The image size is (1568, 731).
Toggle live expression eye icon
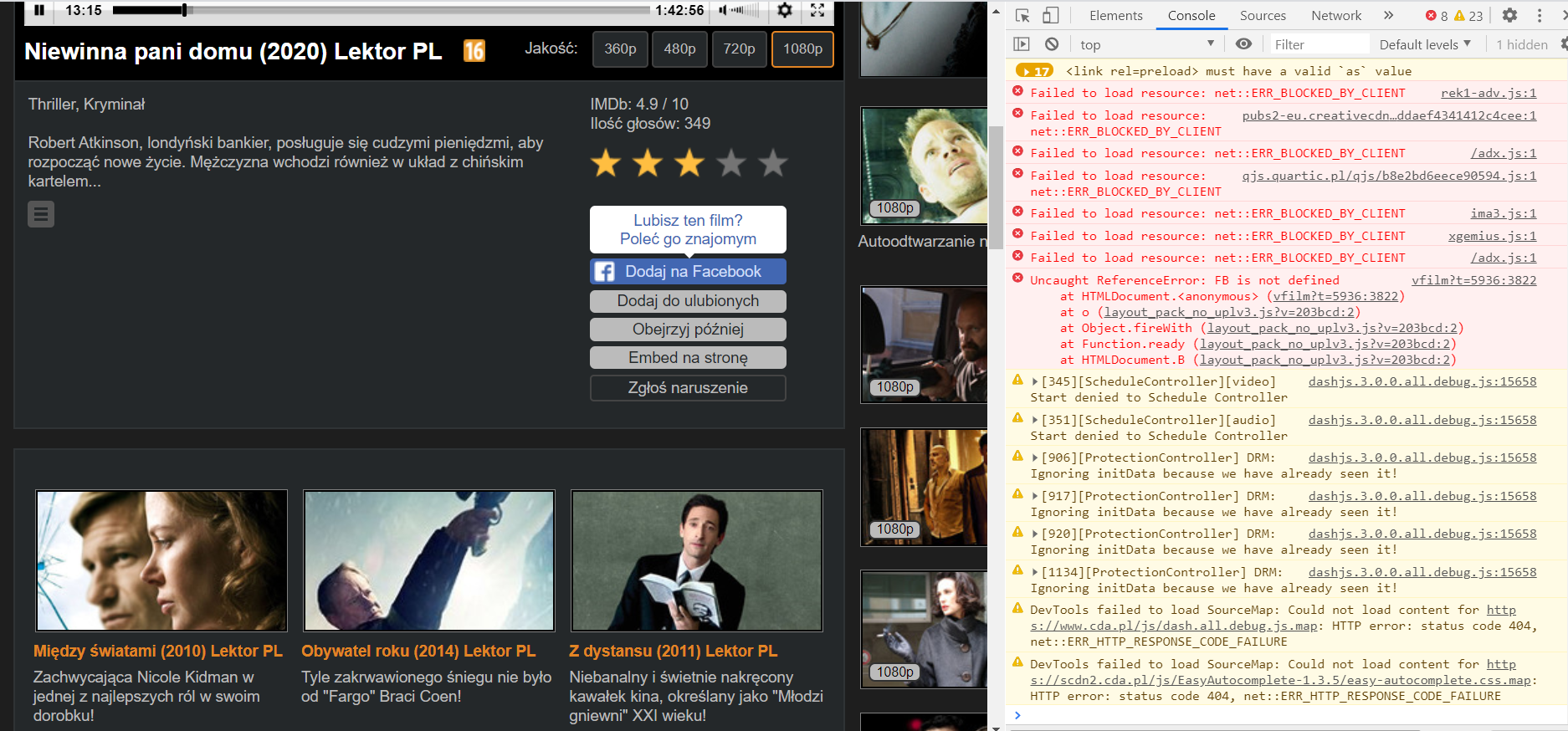pyautogui.click(x=1244, y=44)
